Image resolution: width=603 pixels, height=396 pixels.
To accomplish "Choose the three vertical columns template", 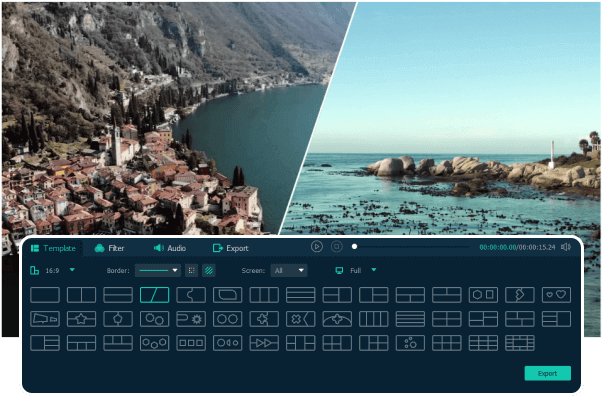I will pyautogui.click(x=264, y=295).
